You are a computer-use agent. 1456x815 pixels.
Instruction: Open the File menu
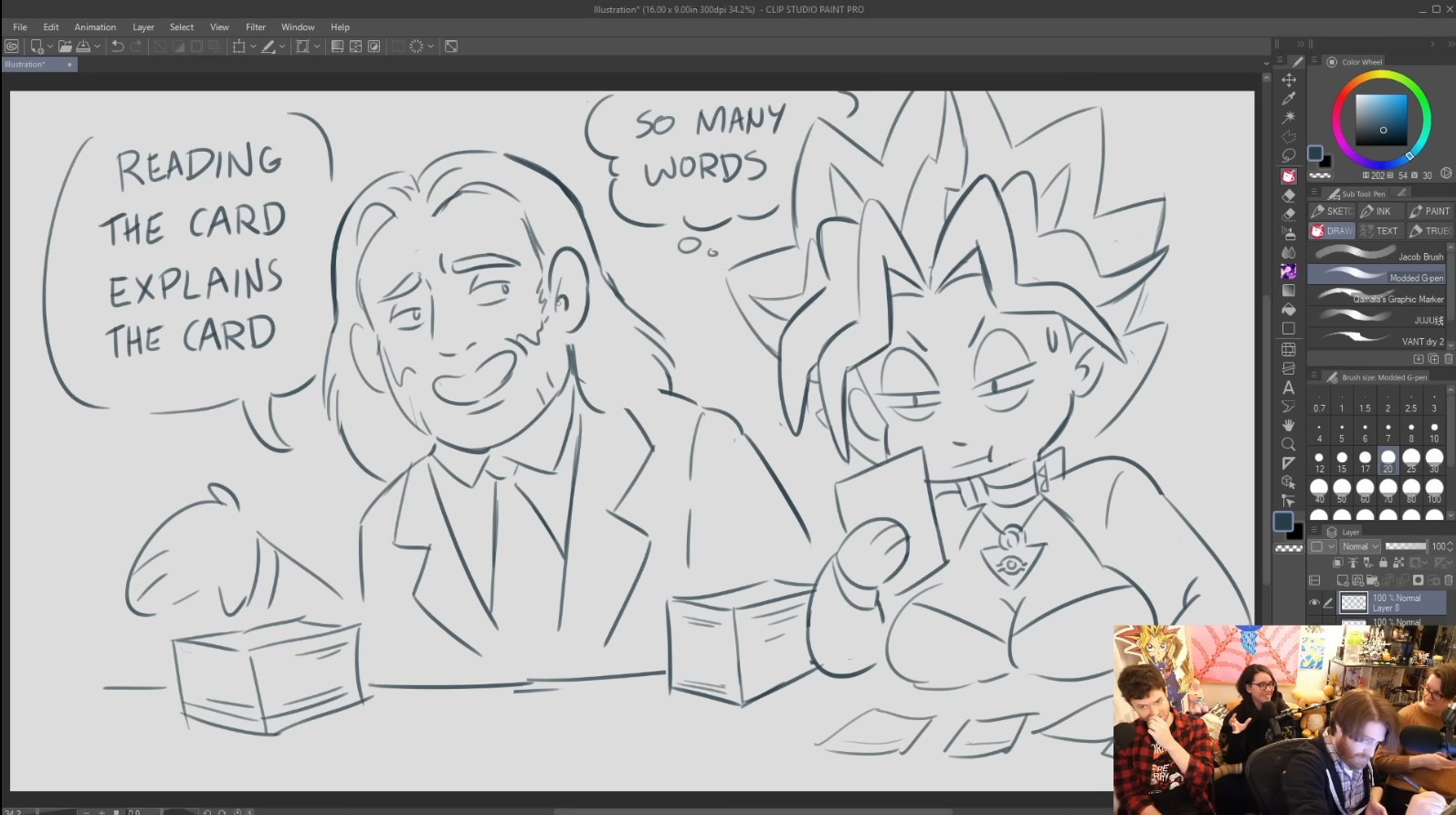click(20, 27)
